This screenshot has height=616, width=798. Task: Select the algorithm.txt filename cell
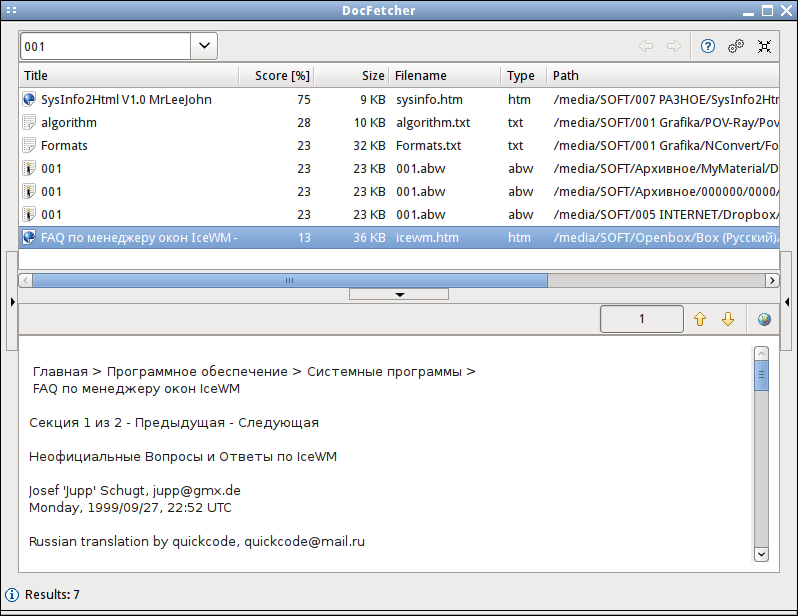pyautogui.click(x=433, y=123)
